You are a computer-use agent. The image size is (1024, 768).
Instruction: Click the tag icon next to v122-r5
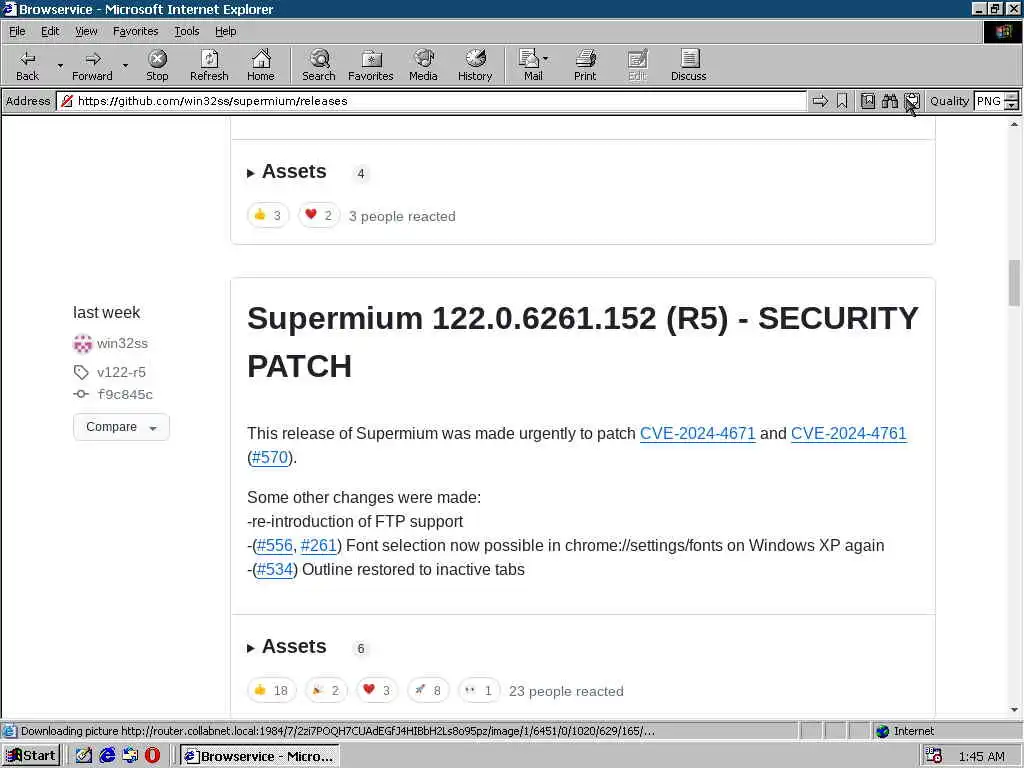pyautogui.click(x=81, y=372)
